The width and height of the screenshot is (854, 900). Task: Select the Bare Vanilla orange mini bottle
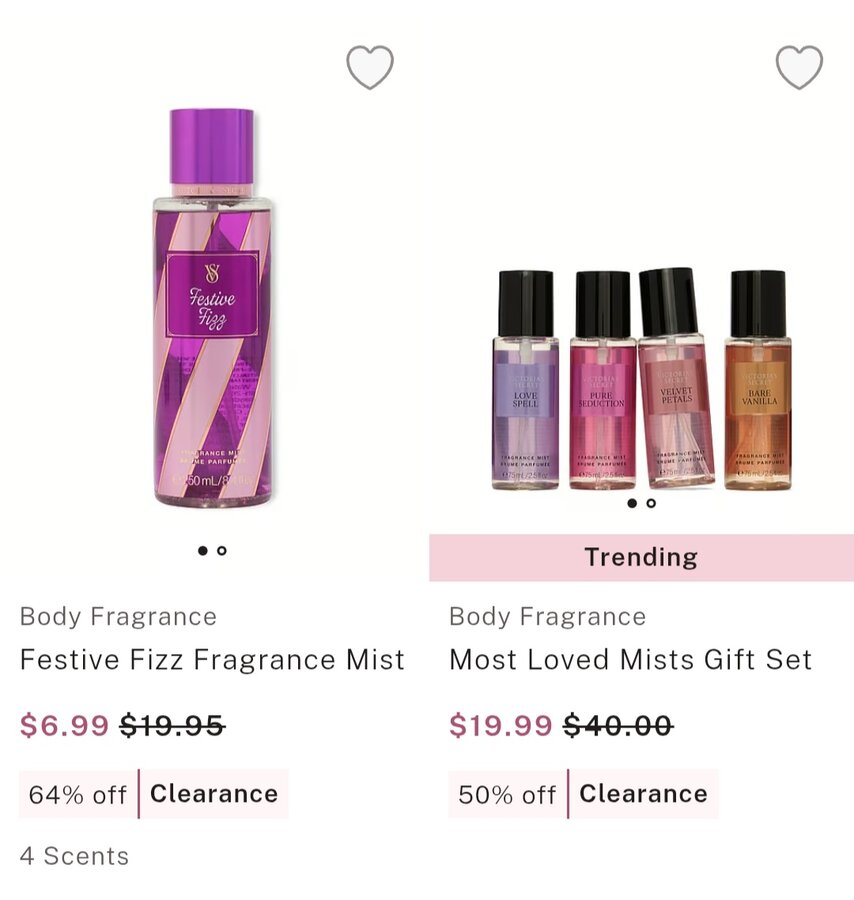click(x=758, y=379)
